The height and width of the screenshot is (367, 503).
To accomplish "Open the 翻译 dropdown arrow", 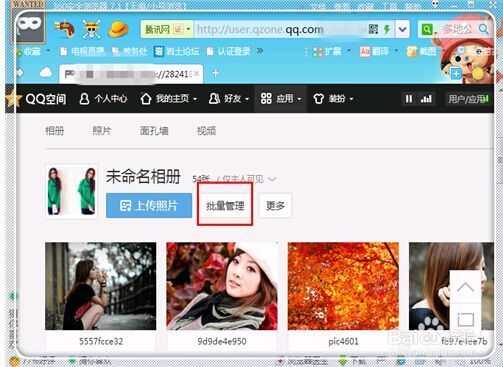I will pyautogui.click(x=396, y=51).
